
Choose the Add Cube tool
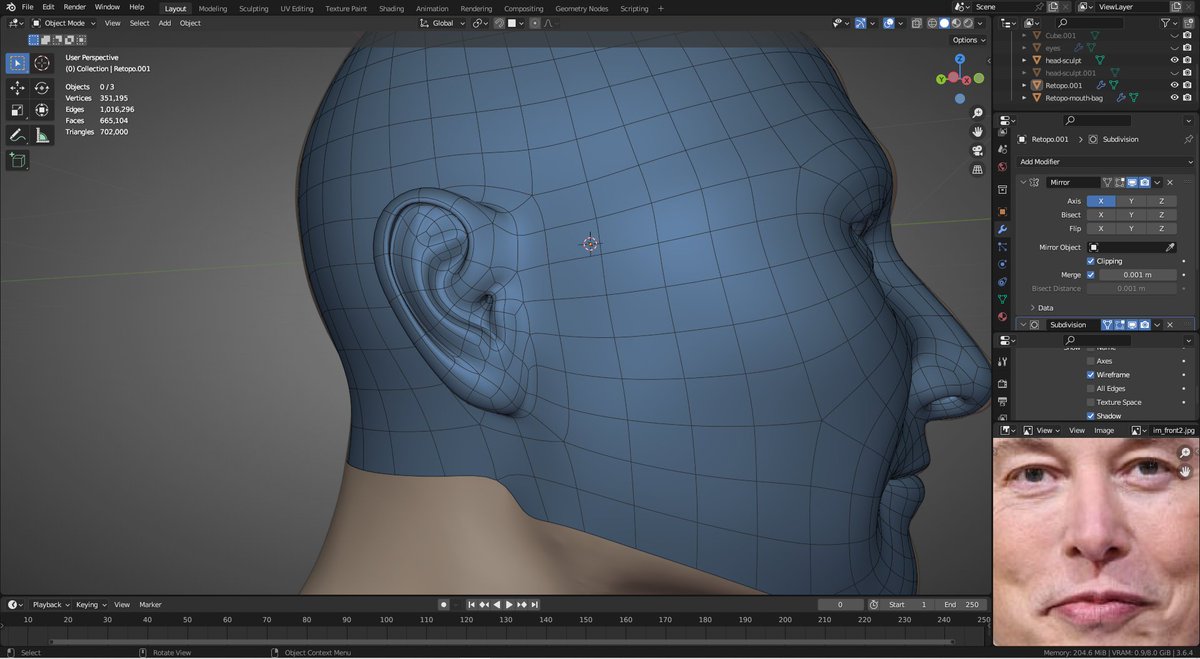click(17, 160)
